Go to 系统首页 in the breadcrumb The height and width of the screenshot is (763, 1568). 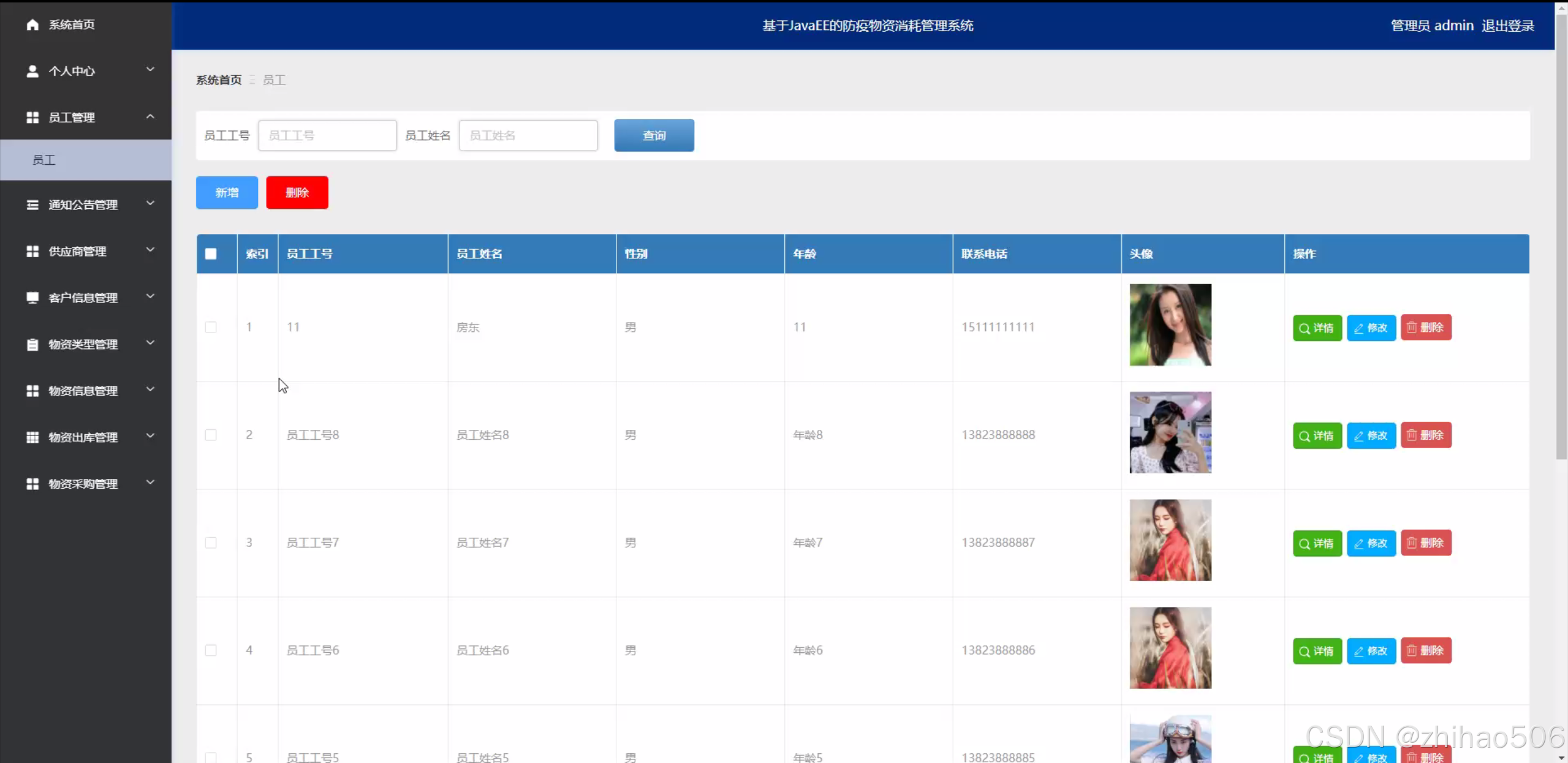click(x=219, y=80)
